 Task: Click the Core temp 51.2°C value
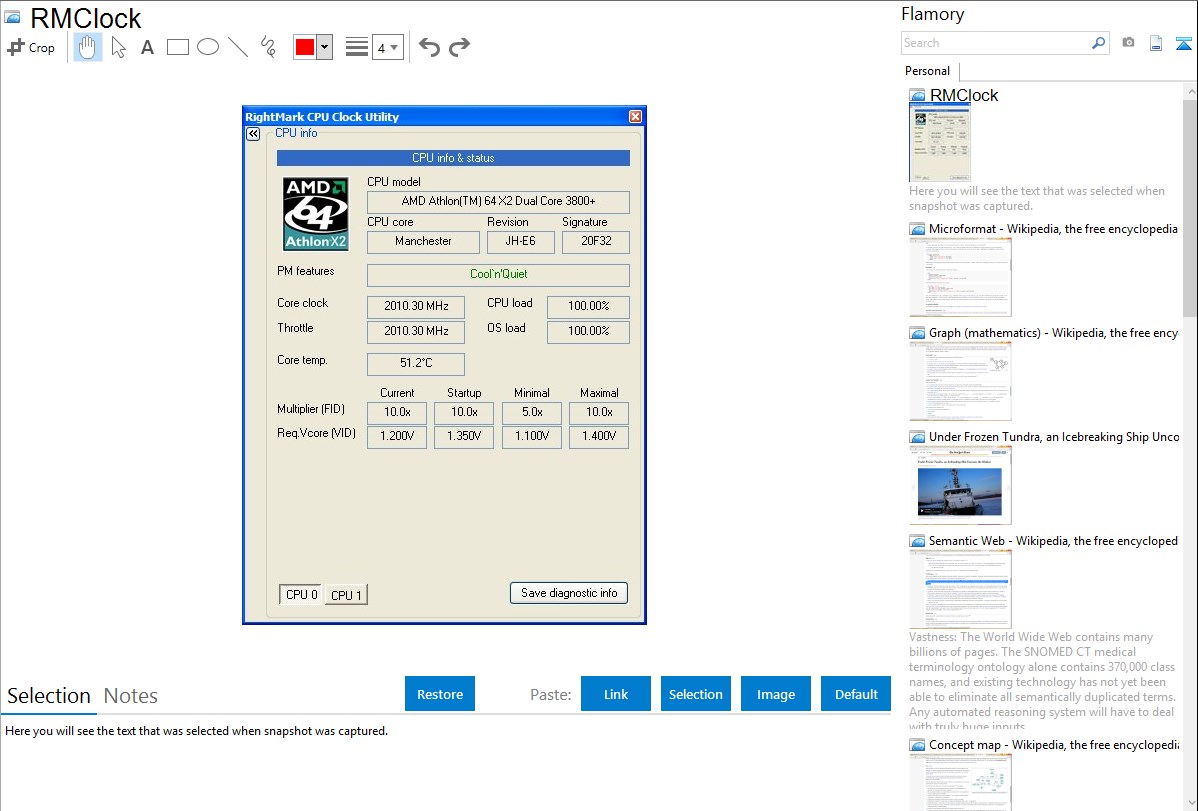(416, 363)
